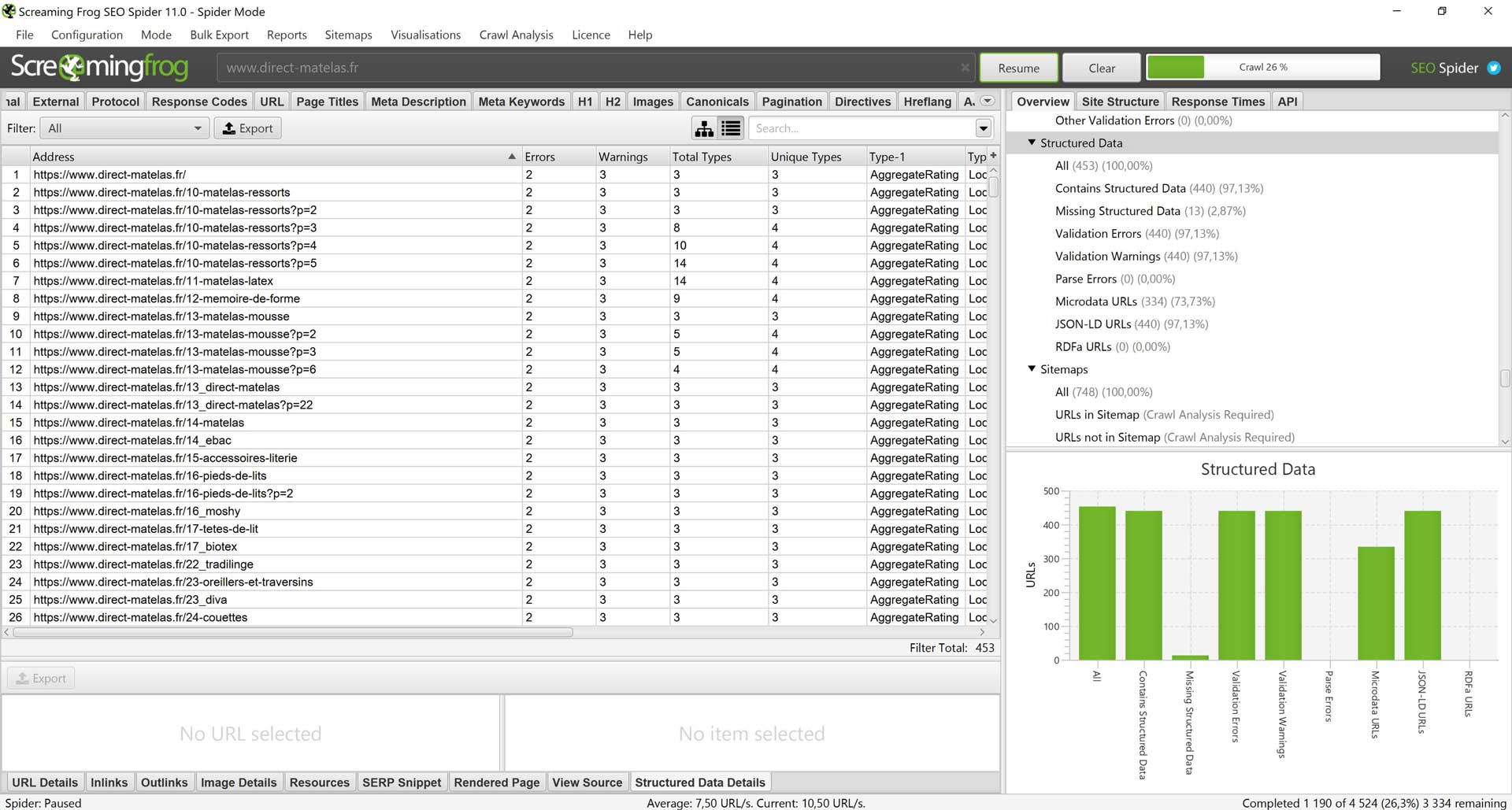Open the Licence menu
Image resolution: width=1512 pixels, height=810 pixels.
(x=591, y=35)
